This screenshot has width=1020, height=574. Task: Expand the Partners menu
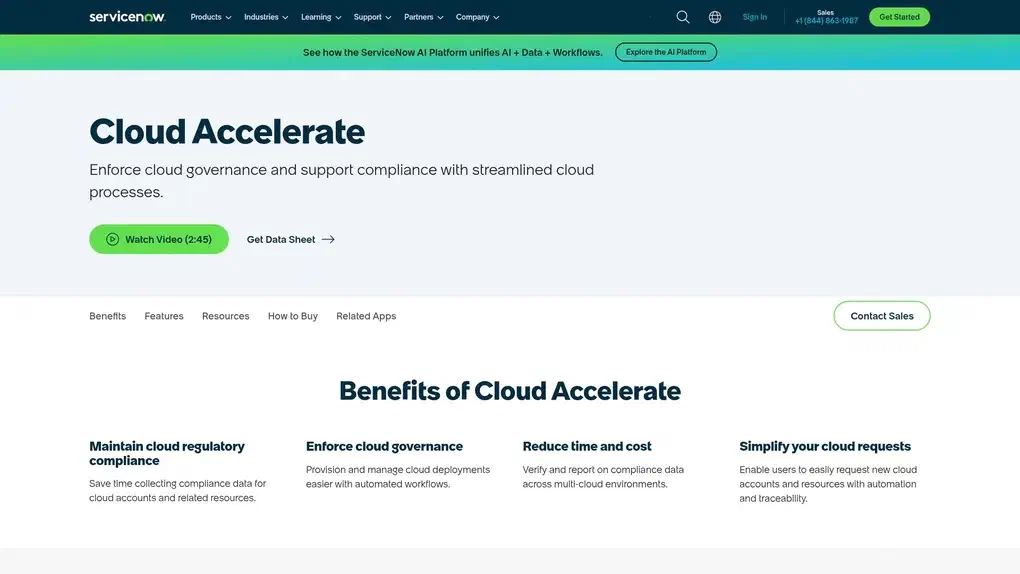pos(423,17)
